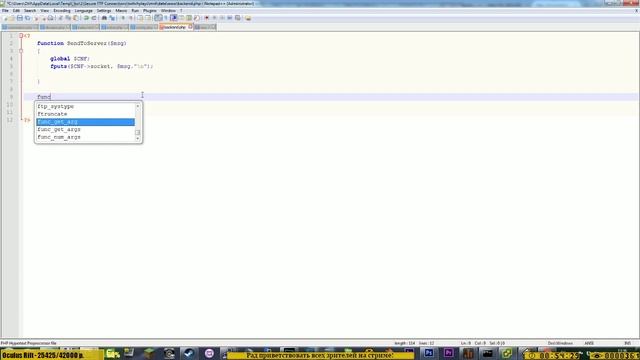Click 'PHP Hypertext Preprocessor file' status text
This screenshot has width=640, height=360.
coord(29,343)
